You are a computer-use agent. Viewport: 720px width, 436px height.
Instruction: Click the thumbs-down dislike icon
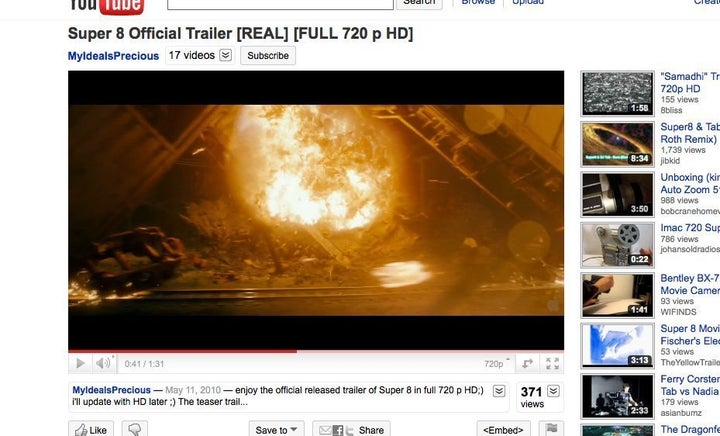(135, 430)
